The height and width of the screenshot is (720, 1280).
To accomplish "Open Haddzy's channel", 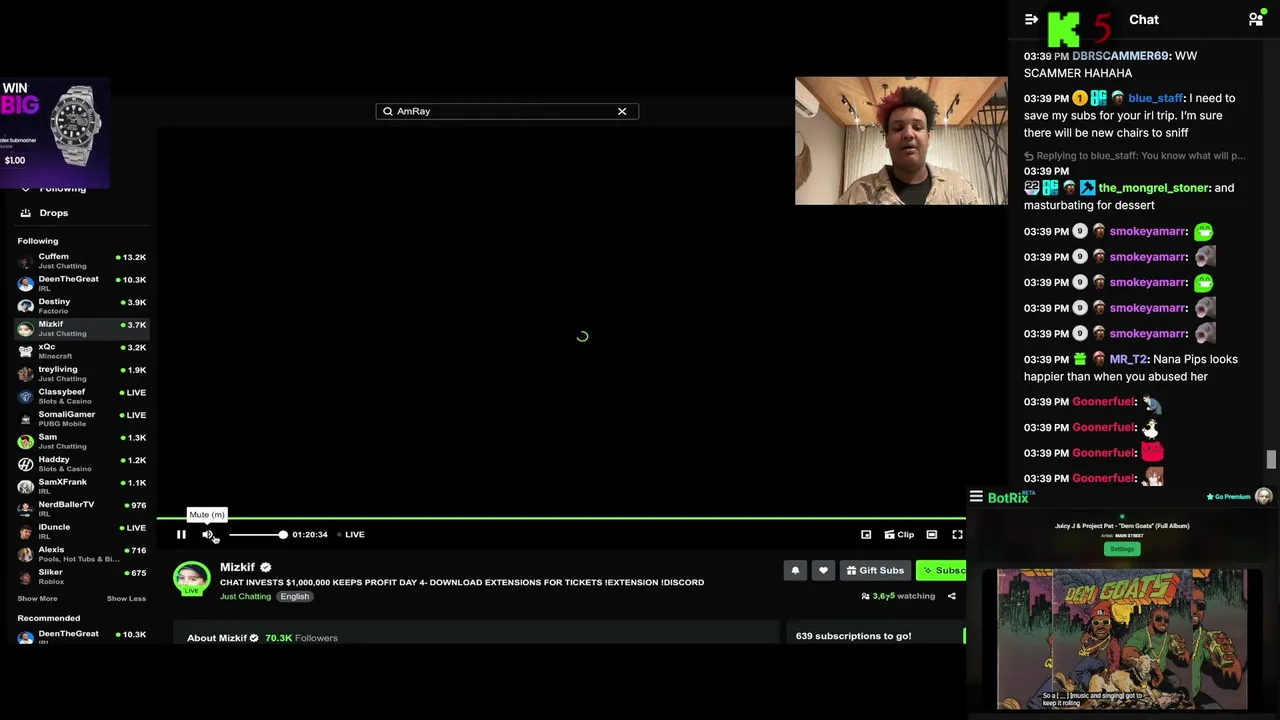I will 82,463.
